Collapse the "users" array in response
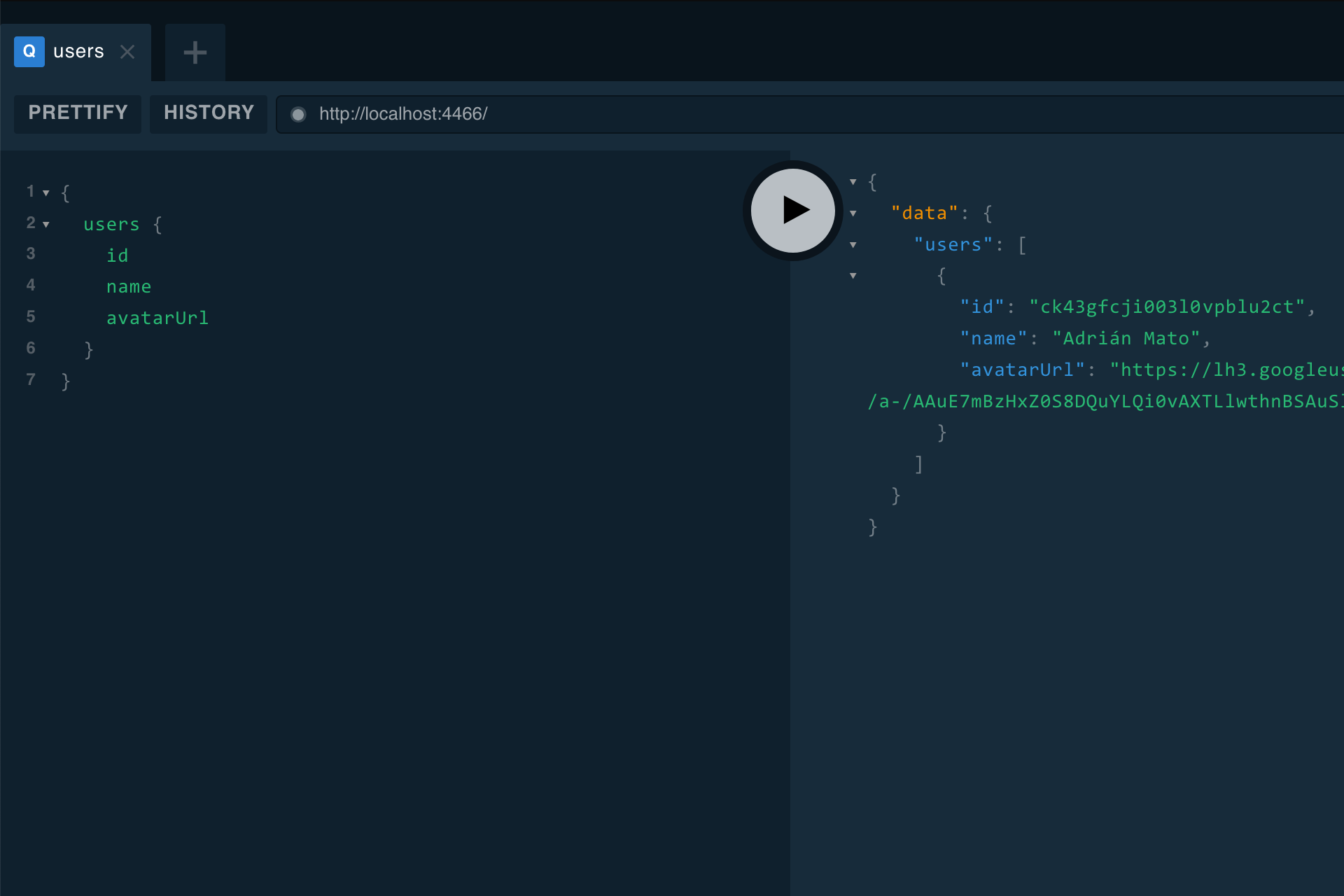This screenshot has width=1344, height=896. click(853, 245)
